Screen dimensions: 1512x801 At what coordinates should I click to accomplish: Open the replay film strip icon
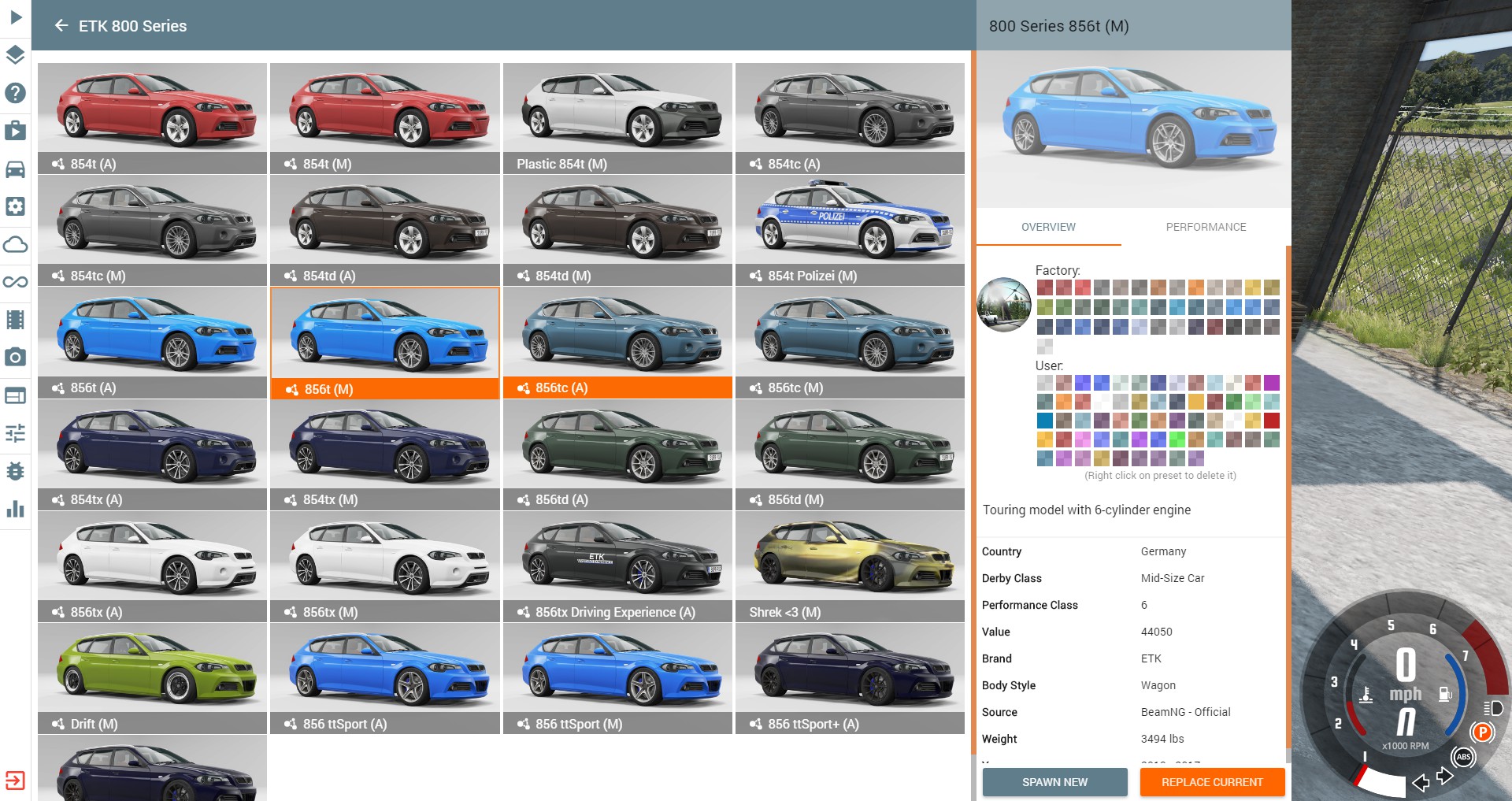(15, 320)
